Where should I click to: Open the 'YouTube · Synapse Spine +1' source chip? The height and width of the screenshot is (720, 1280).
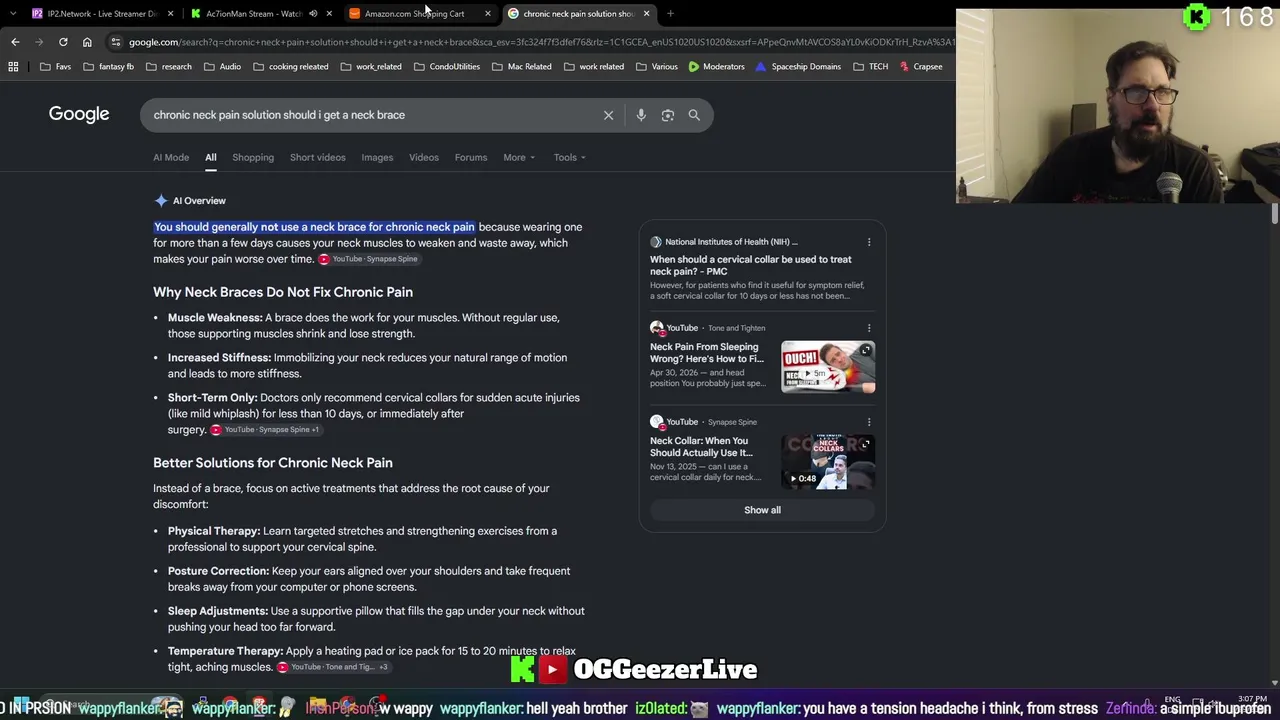[265, 430]
